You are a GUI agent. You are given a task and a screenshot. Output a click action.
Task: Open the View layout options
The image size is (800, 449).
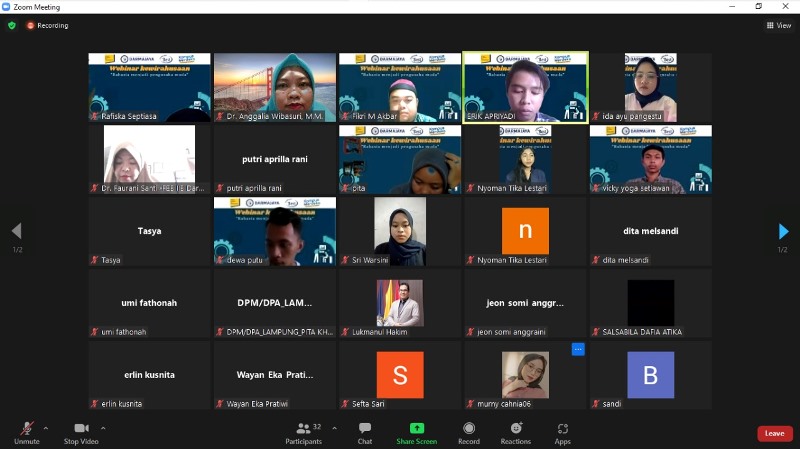(x=779, y=25)
